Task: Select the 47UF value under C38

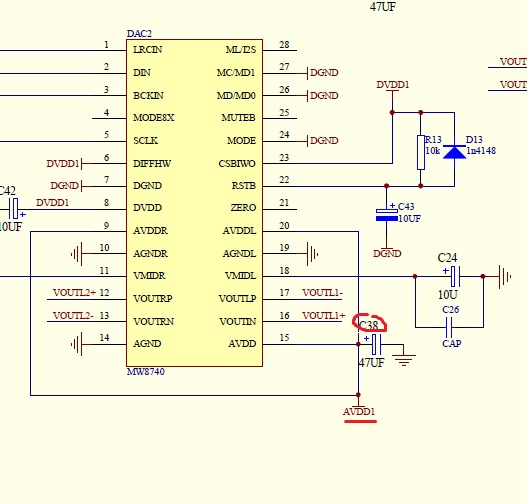Action: coord(371,363)
